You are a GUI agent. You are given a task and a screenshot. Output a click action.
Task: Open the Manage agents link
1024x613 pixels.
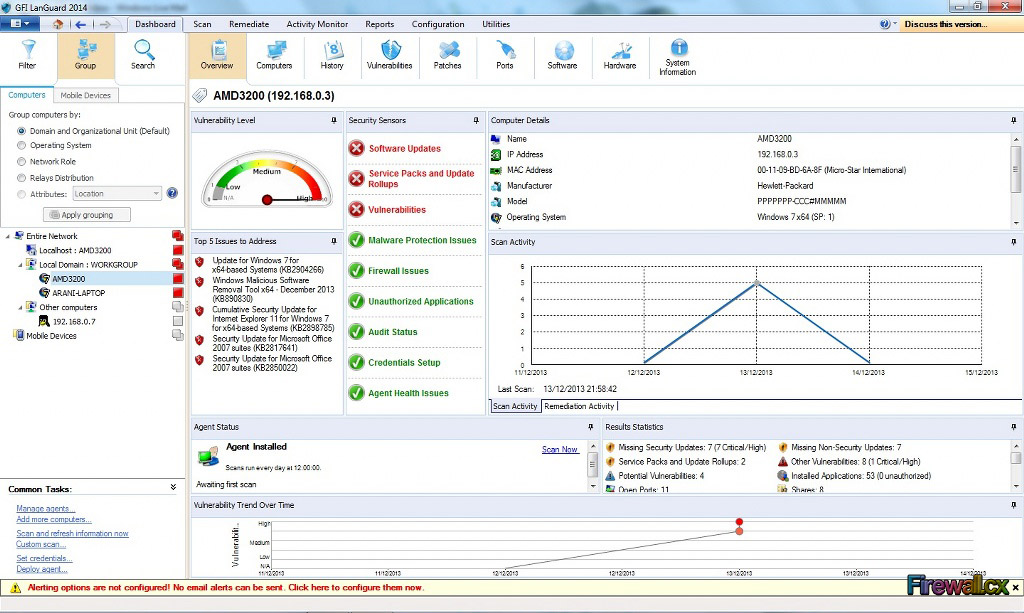tap(46, 509)
